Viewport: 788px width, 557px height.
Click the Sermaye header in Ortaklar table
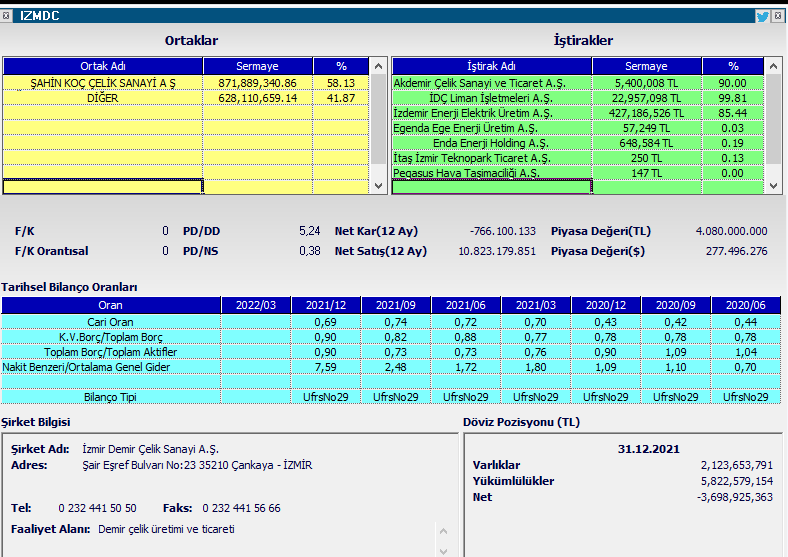[257, 66]
